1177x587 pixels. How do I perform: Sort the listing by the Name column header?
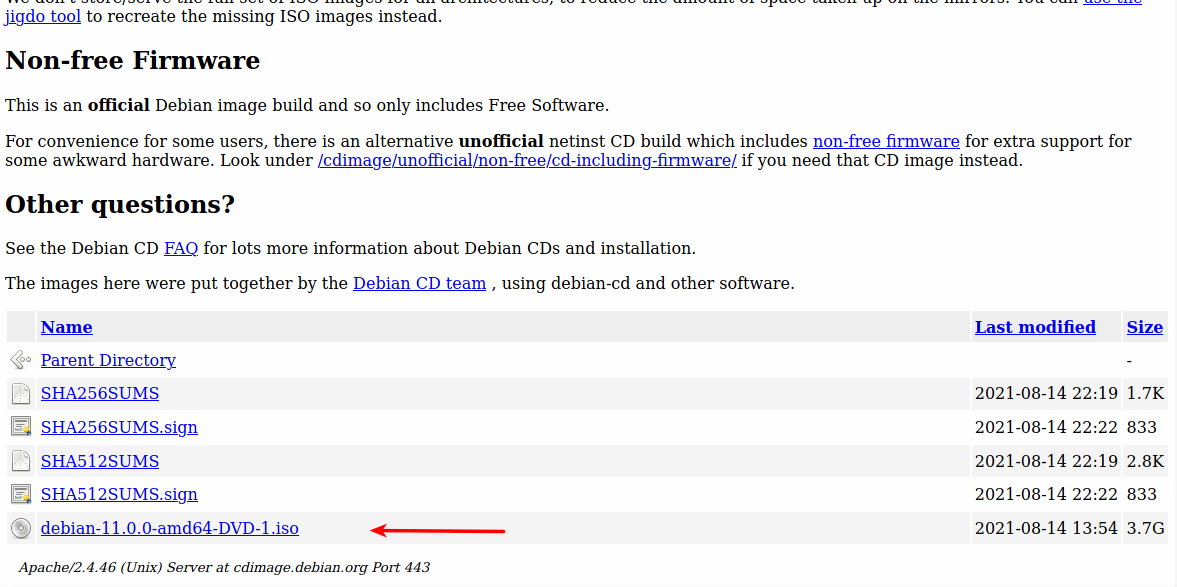coord(66,327)
